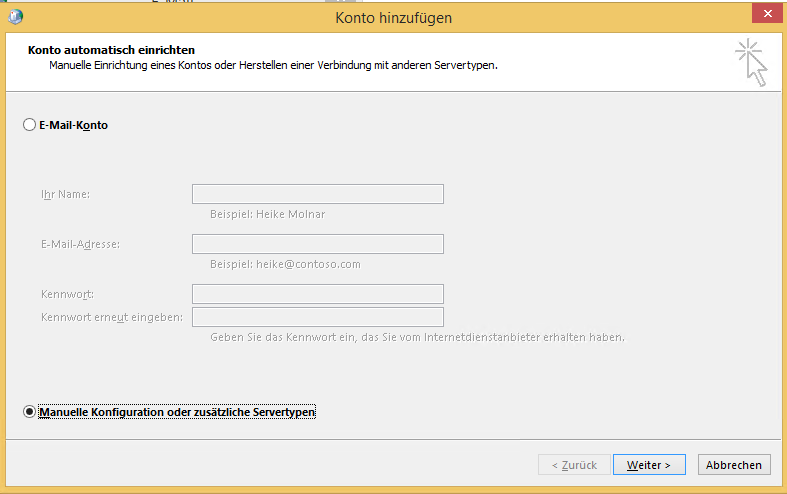Click the Ihr Name label
The image size is (787, 494).
(x=66, y=194)
